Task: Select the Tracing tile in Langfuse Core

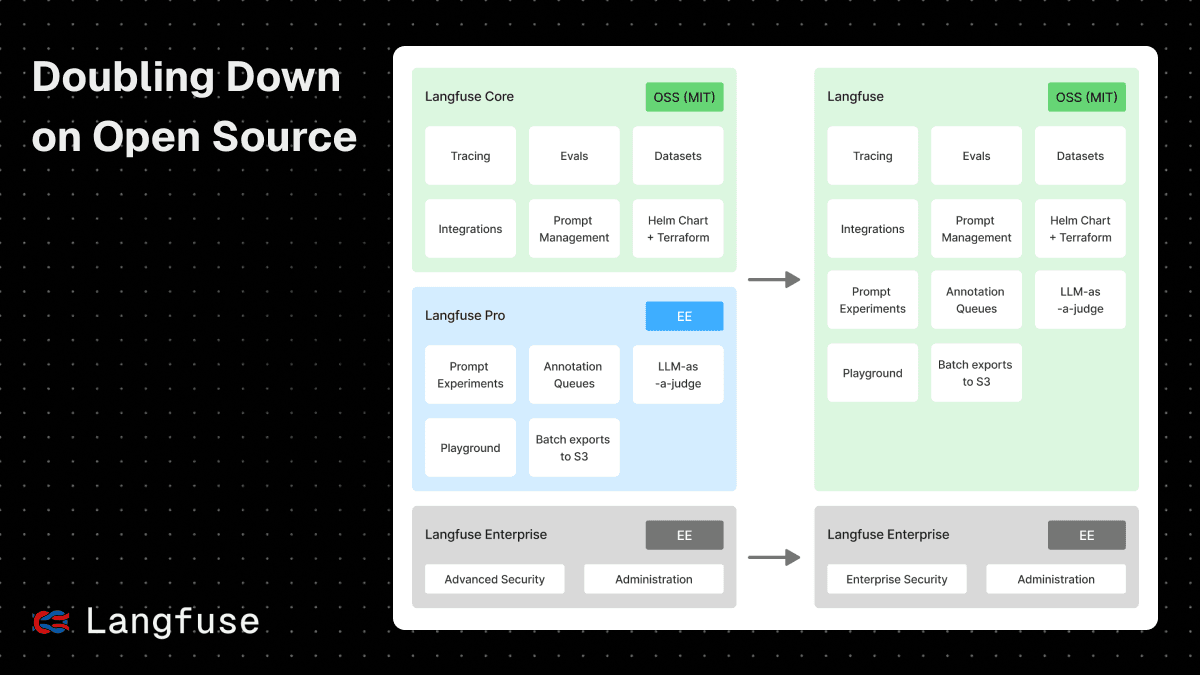Action: pyautogui.click(x=470, y=156)
